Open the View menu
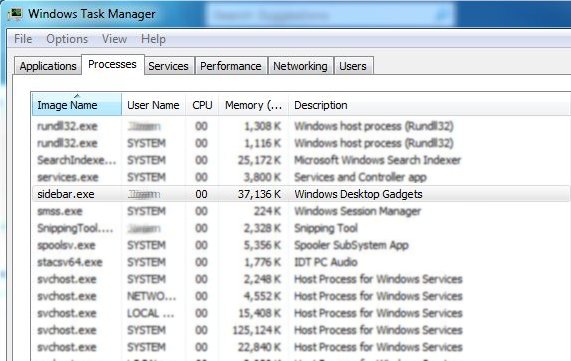This screenshot has width=571, height=361. point(114,39)
